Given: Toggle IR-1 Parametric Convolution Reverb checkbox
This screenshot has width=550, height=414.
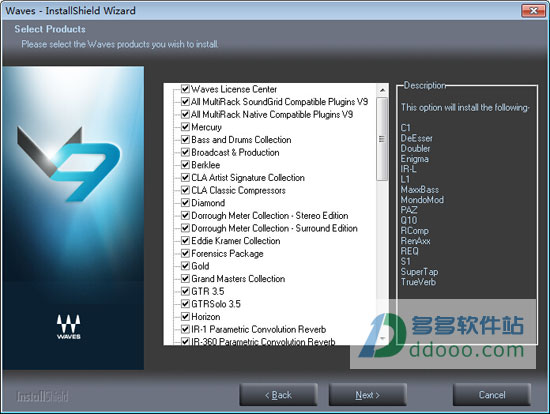Looking at the screenshot, I should (x=185, y=329).
